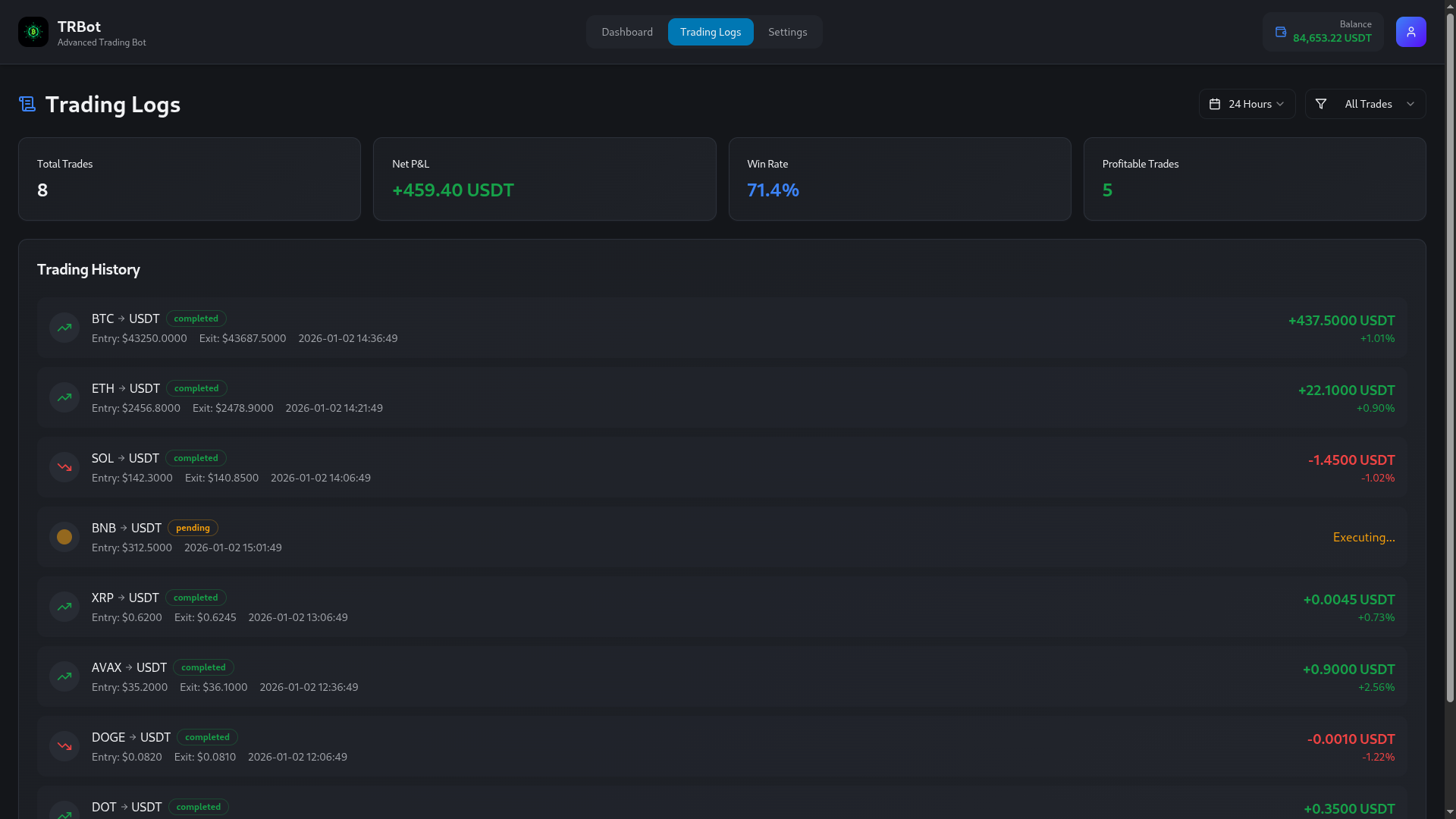This screenshot has height=819, width=1456.
Task: Open the Settings tab
Action: [x=787, y=32]
